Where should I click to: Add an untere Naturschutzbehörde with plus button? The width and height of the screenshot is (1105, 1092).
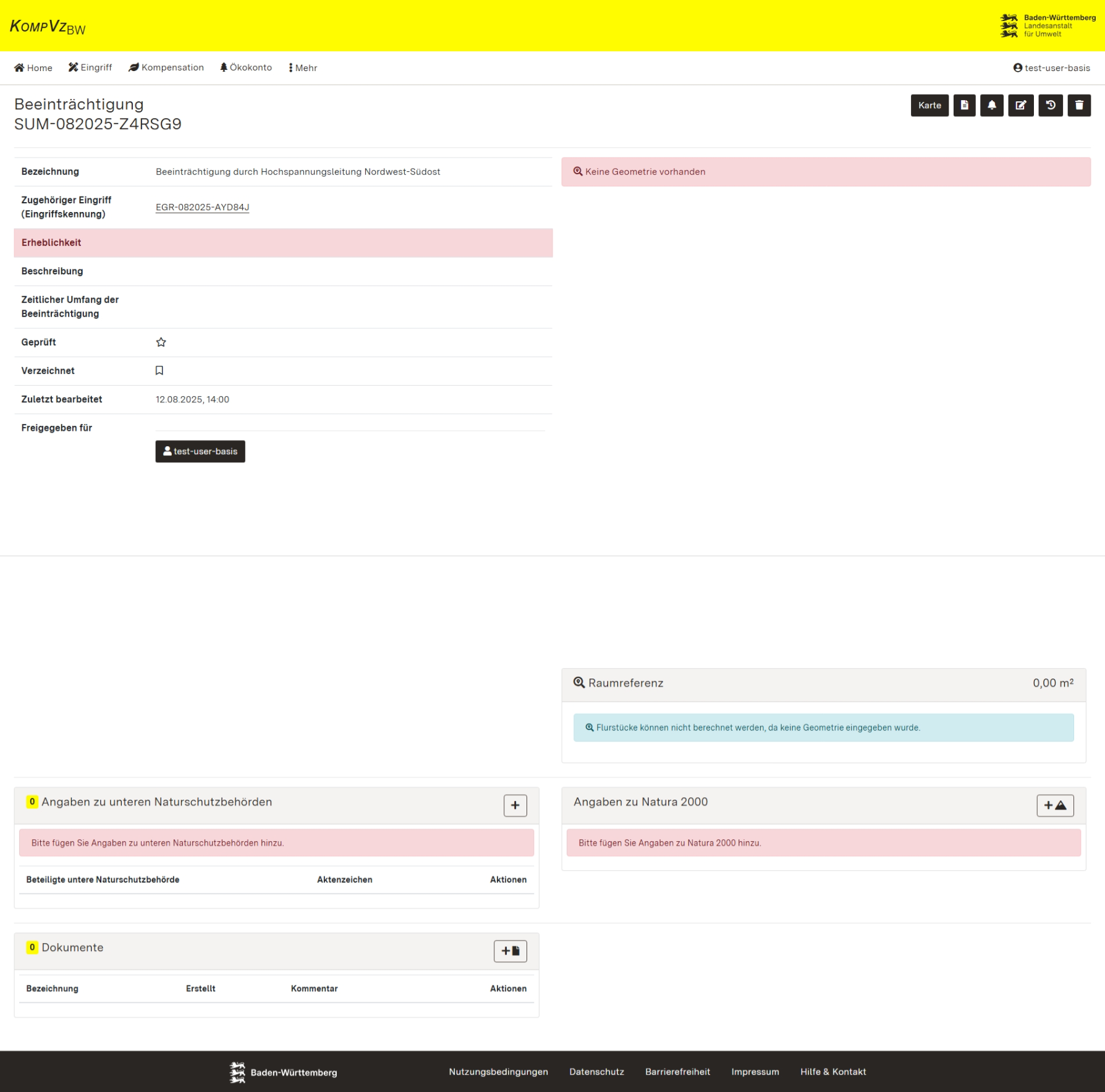coord(515,805)
